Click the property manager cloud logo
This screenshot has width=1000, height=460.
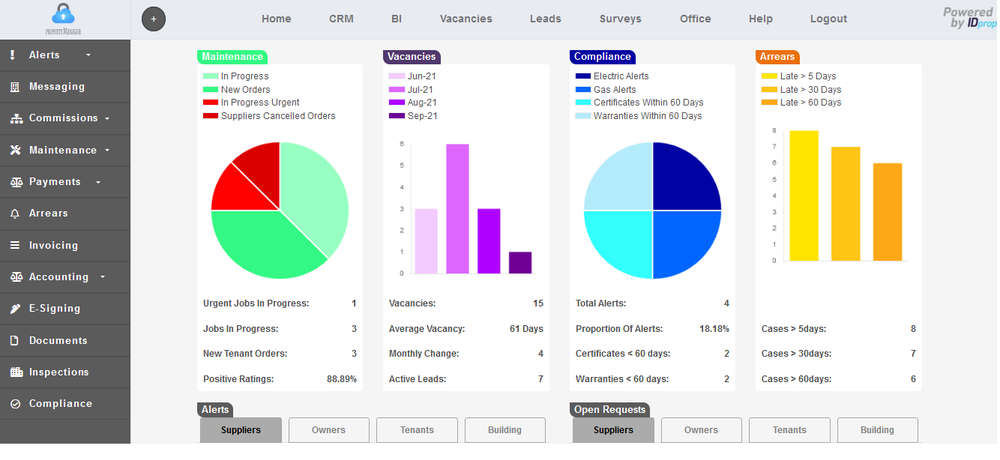[x=63, y=19]
